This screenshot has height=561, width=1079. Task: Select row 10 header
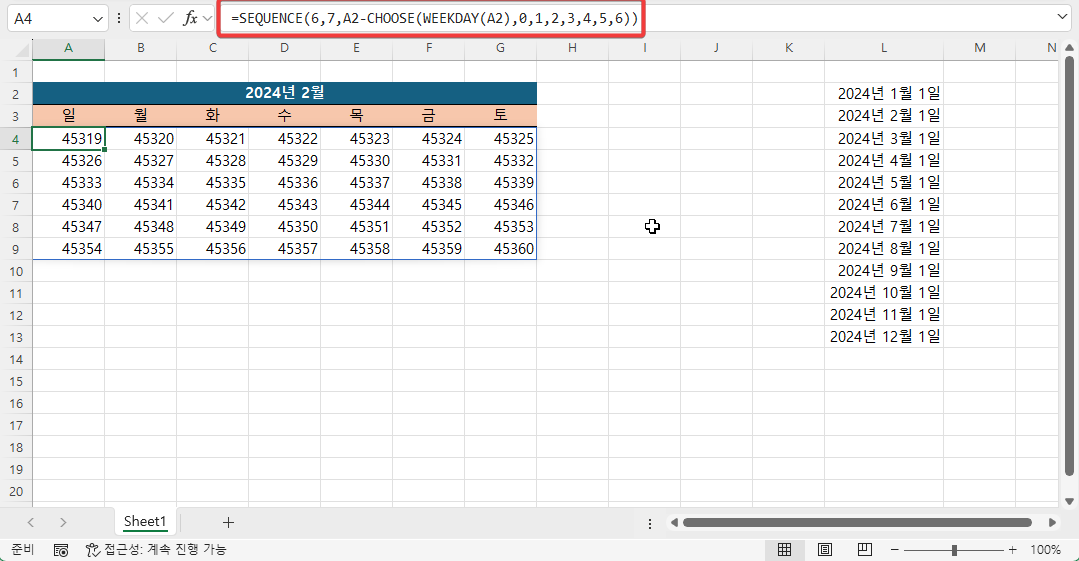click(16, 271)
